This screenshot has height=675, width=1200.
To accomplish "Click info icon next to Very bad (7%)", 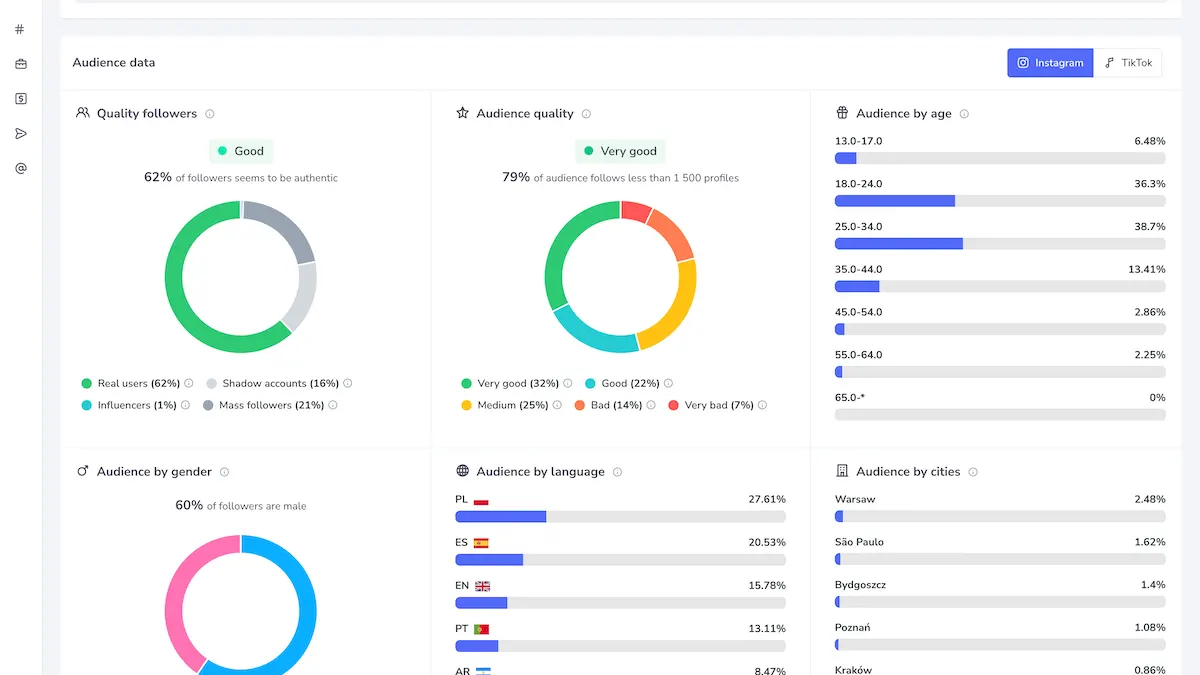I will point(763,405).
